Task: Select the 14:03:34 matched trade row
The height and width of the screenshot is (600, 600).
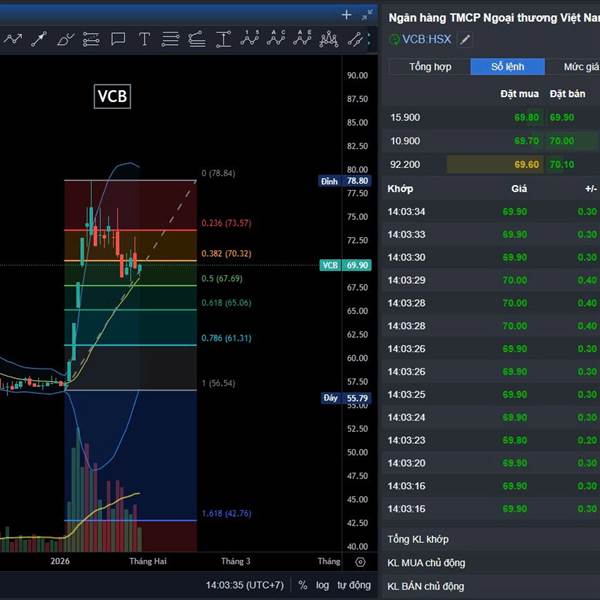Action: click(x=491, y=212)
